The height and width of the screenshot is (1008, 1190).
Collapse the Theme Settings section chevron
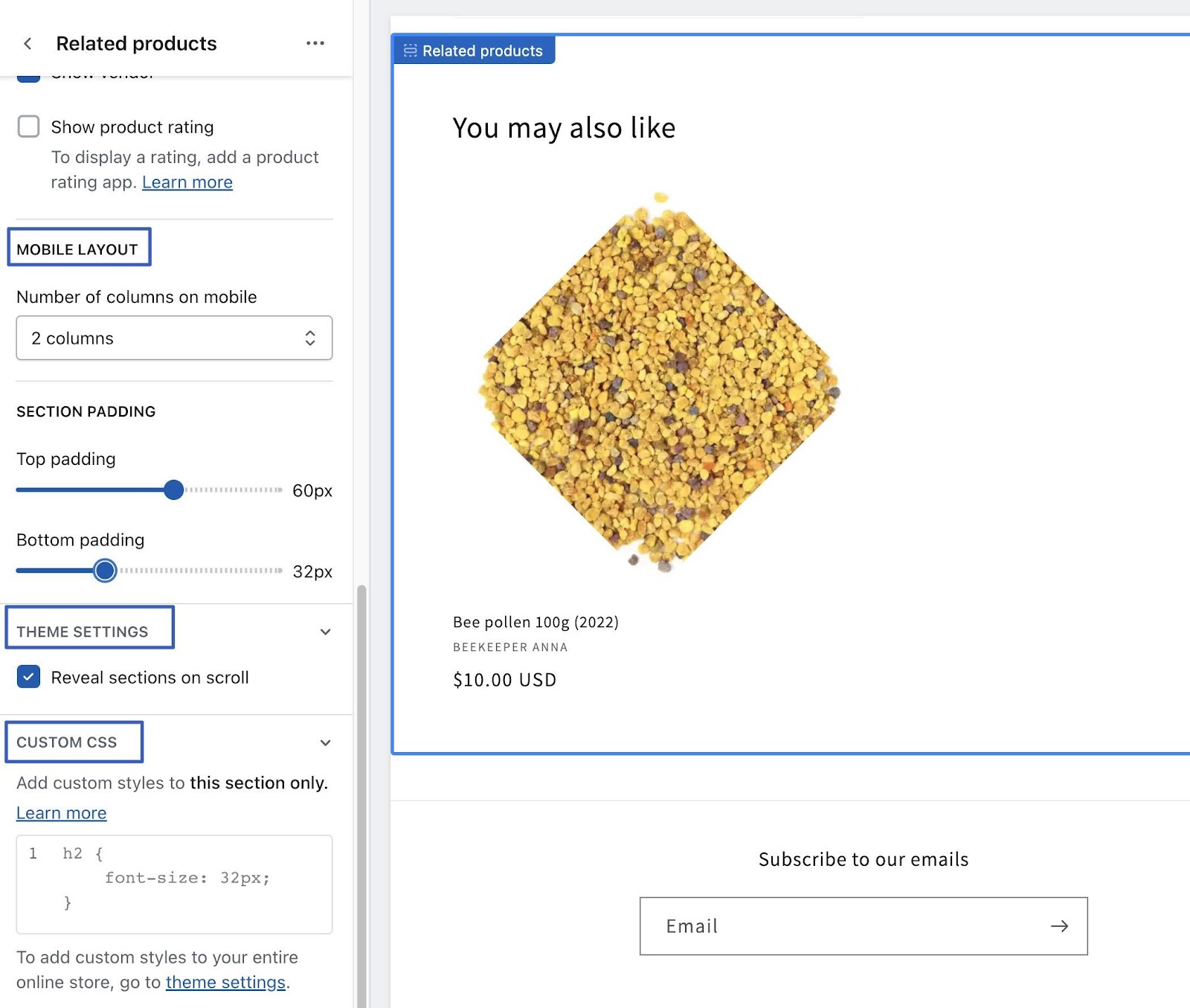tap(325, 632)
